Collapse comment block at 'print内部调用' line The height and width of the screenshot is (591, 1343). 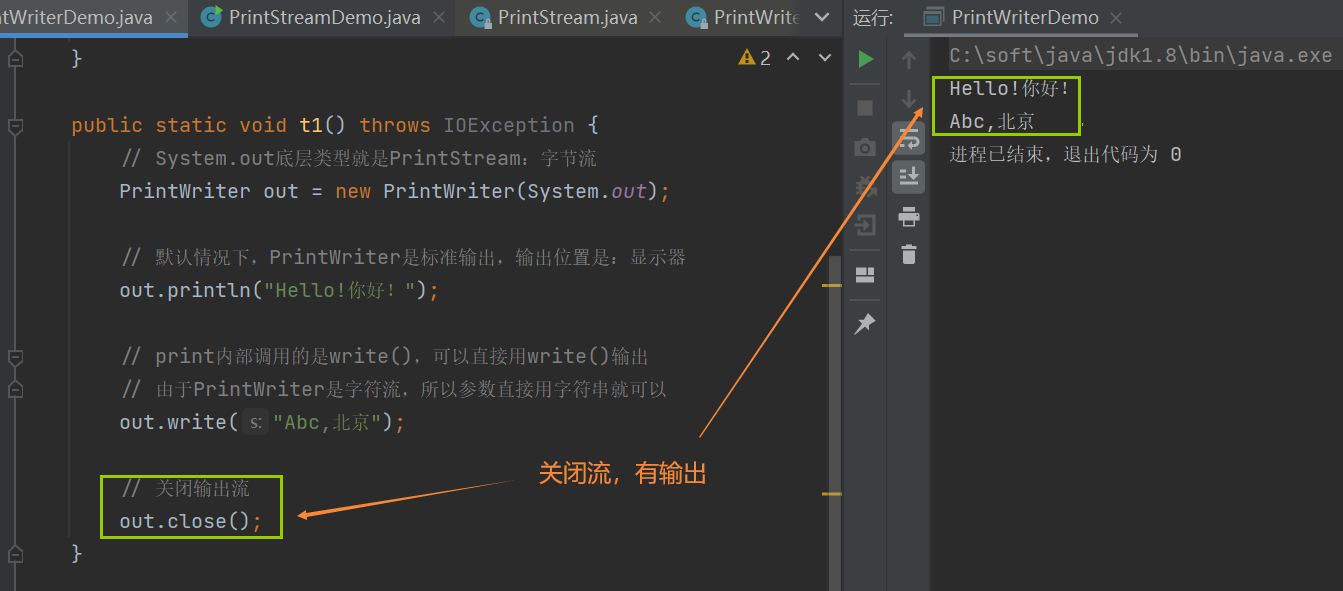coord(15,357)
